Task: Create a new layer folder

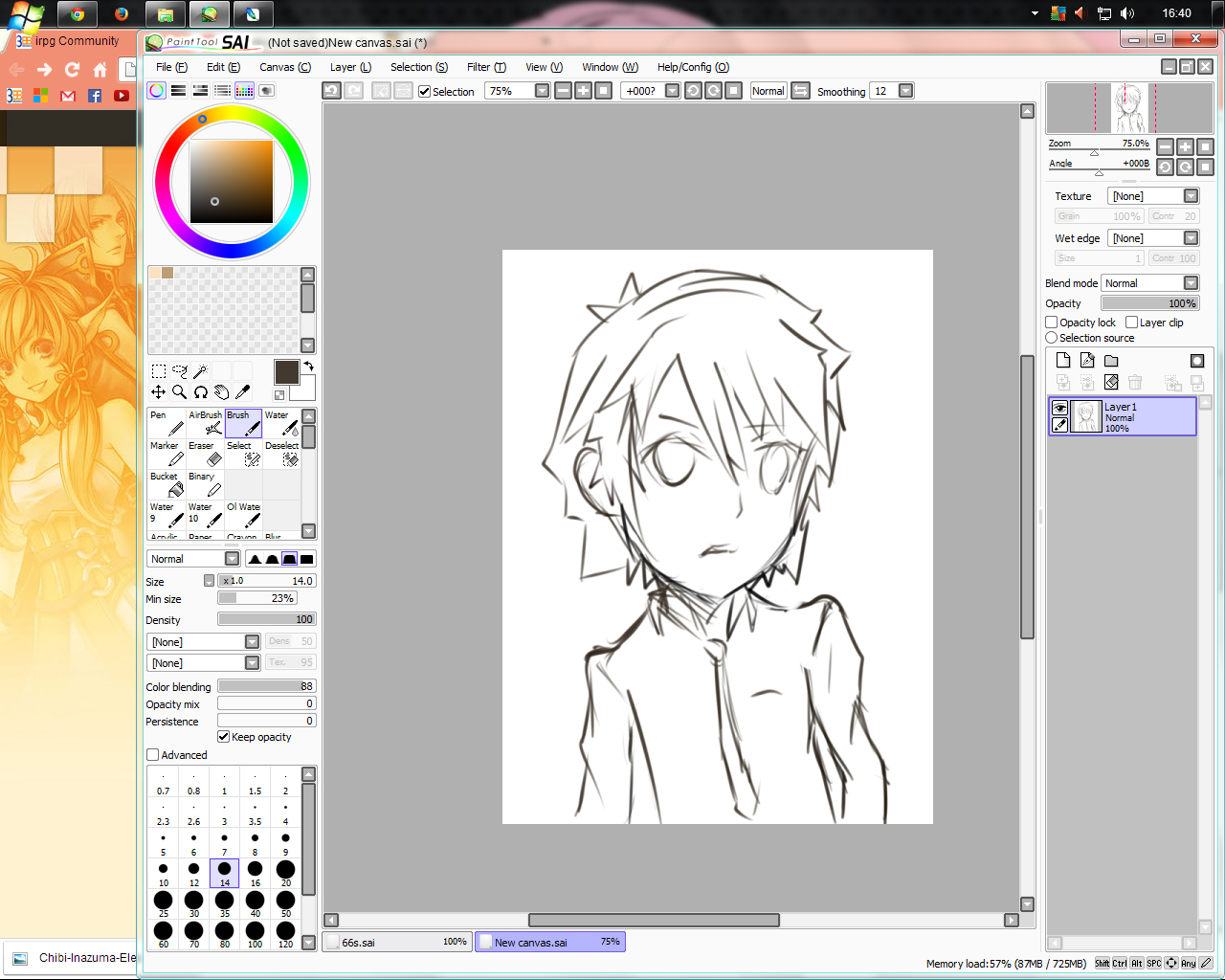Action: point(1111,361)
